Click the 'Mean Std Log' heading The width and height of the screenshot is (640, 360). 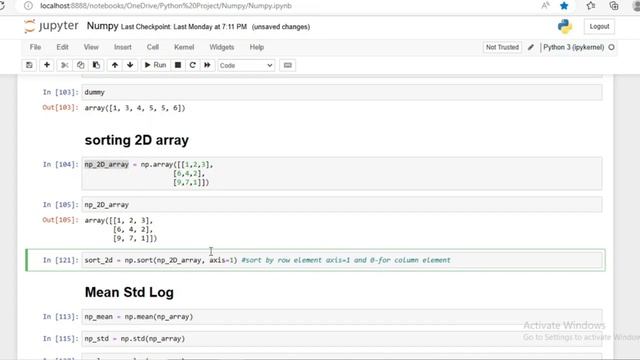(x=129, y=292)
